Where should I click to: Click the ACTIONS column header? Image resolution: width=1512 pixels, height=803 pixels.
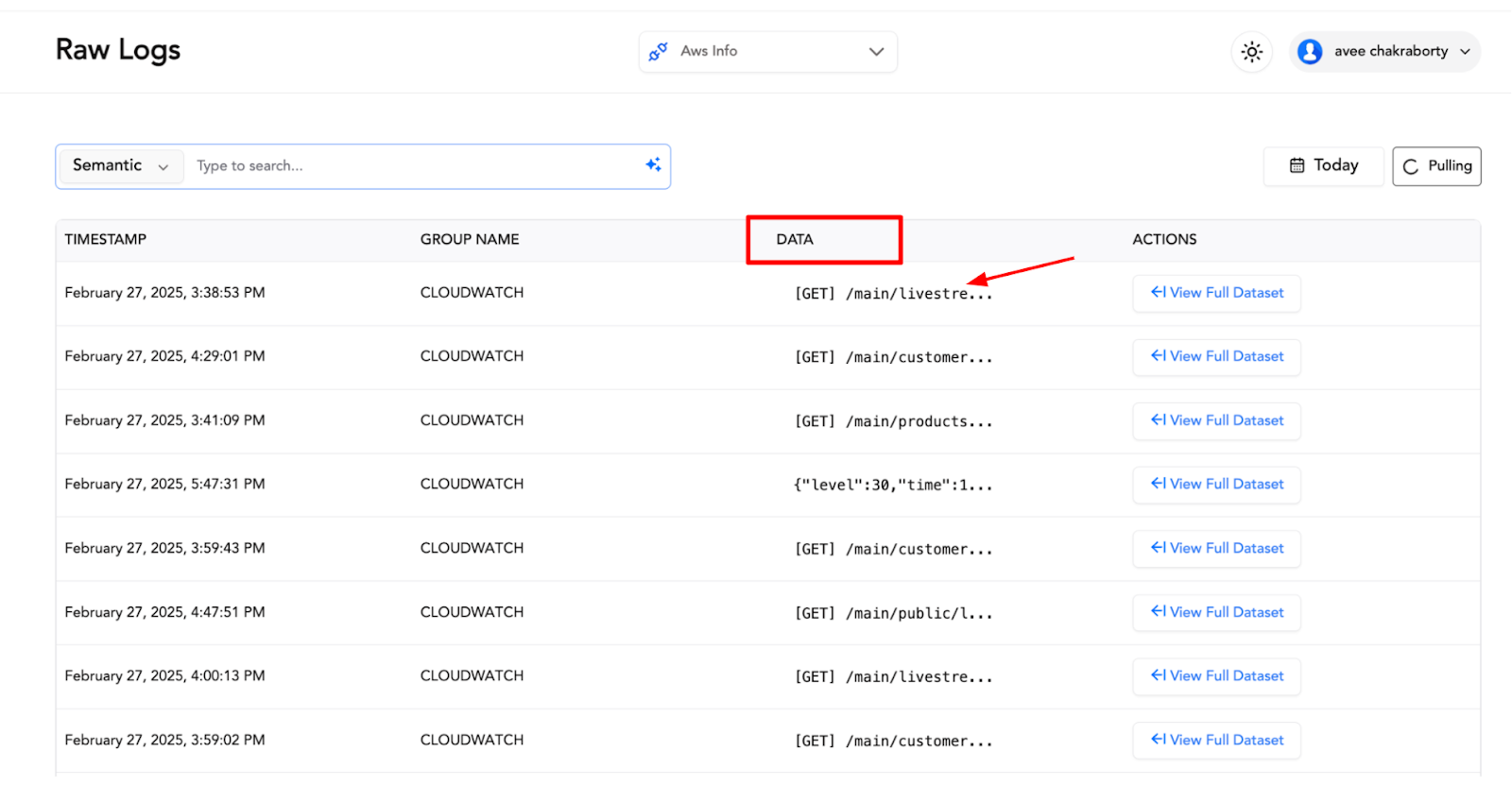pos(1164,240)
